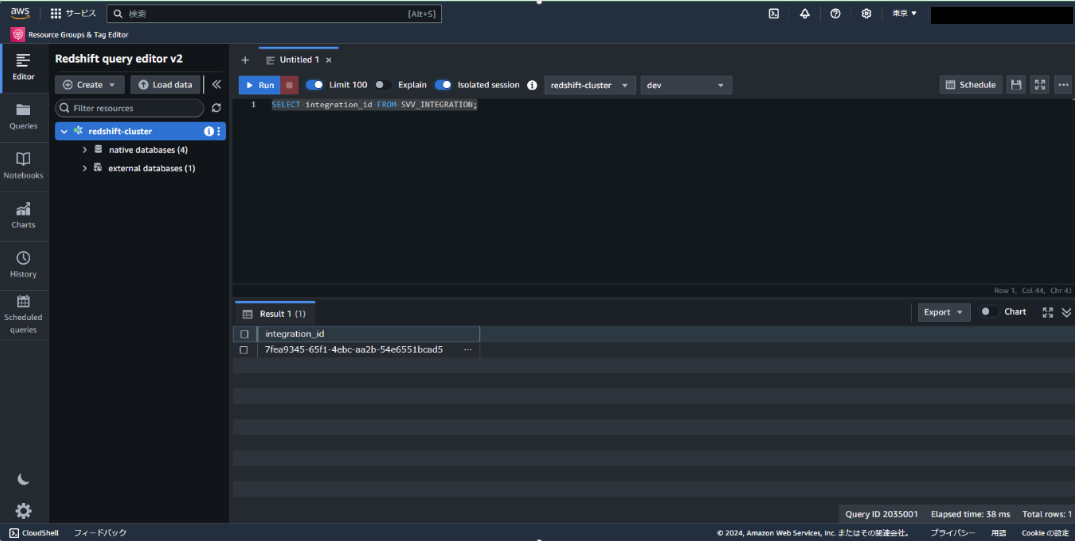Refresh the resources list
Viewport: 1075px width, 541px height.
tap(217, 108)
